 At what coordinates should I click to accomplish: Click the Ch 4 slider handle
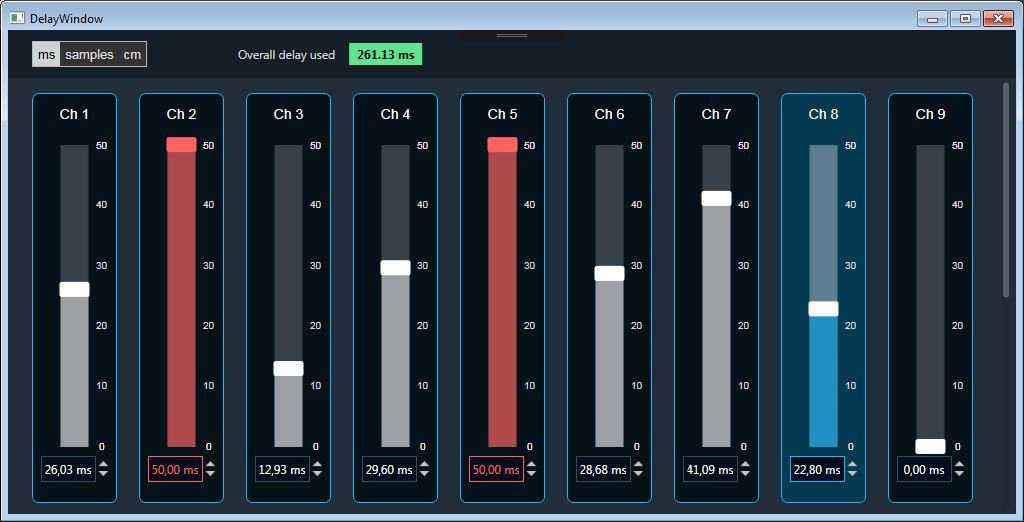(x=395, y=268)
